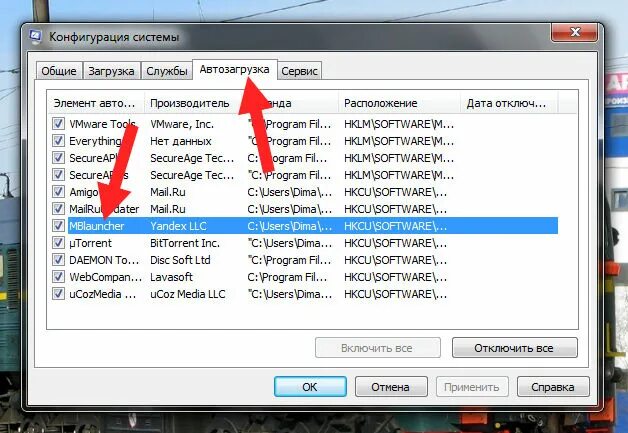This screenshot has width=628, height=433.
Task: Open help with Справка button
Action: coord(553,387)
